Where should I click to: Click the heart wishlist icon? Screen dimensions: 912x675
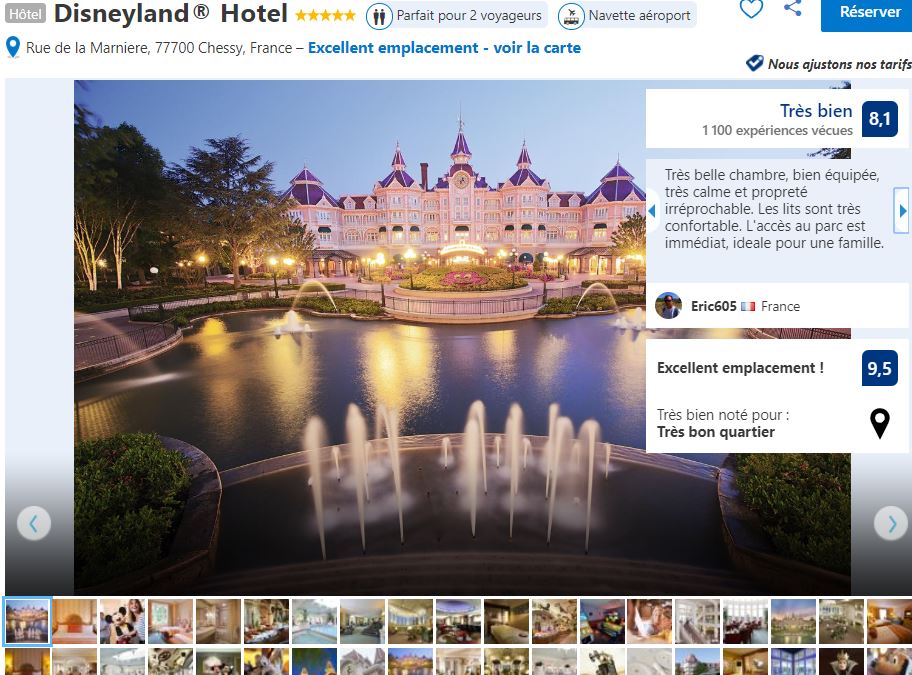click(751, 9)
